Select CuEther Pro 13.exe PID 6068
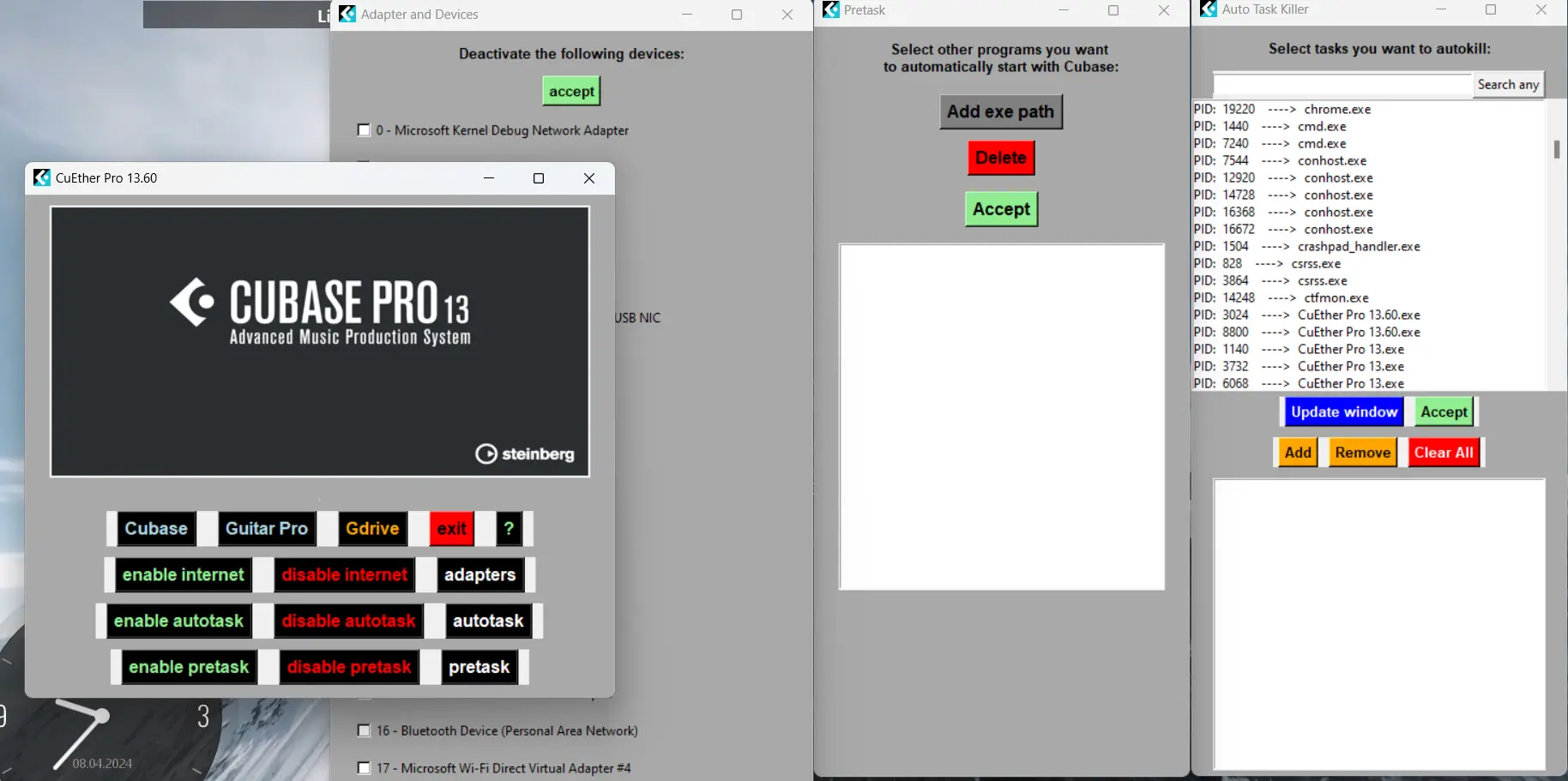This screenshot has height=781, width=1568. point(1369,383)
